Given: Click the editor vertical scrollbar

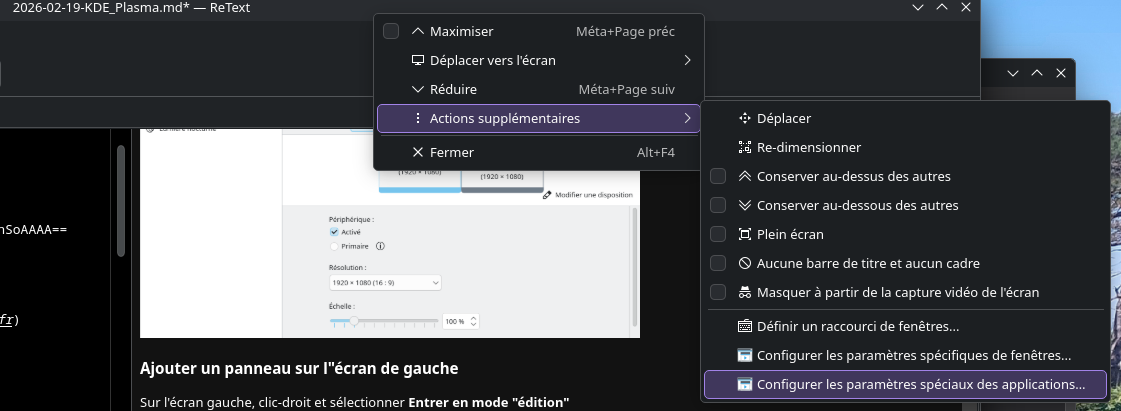Looking at the screenshot, I should 120,200.
